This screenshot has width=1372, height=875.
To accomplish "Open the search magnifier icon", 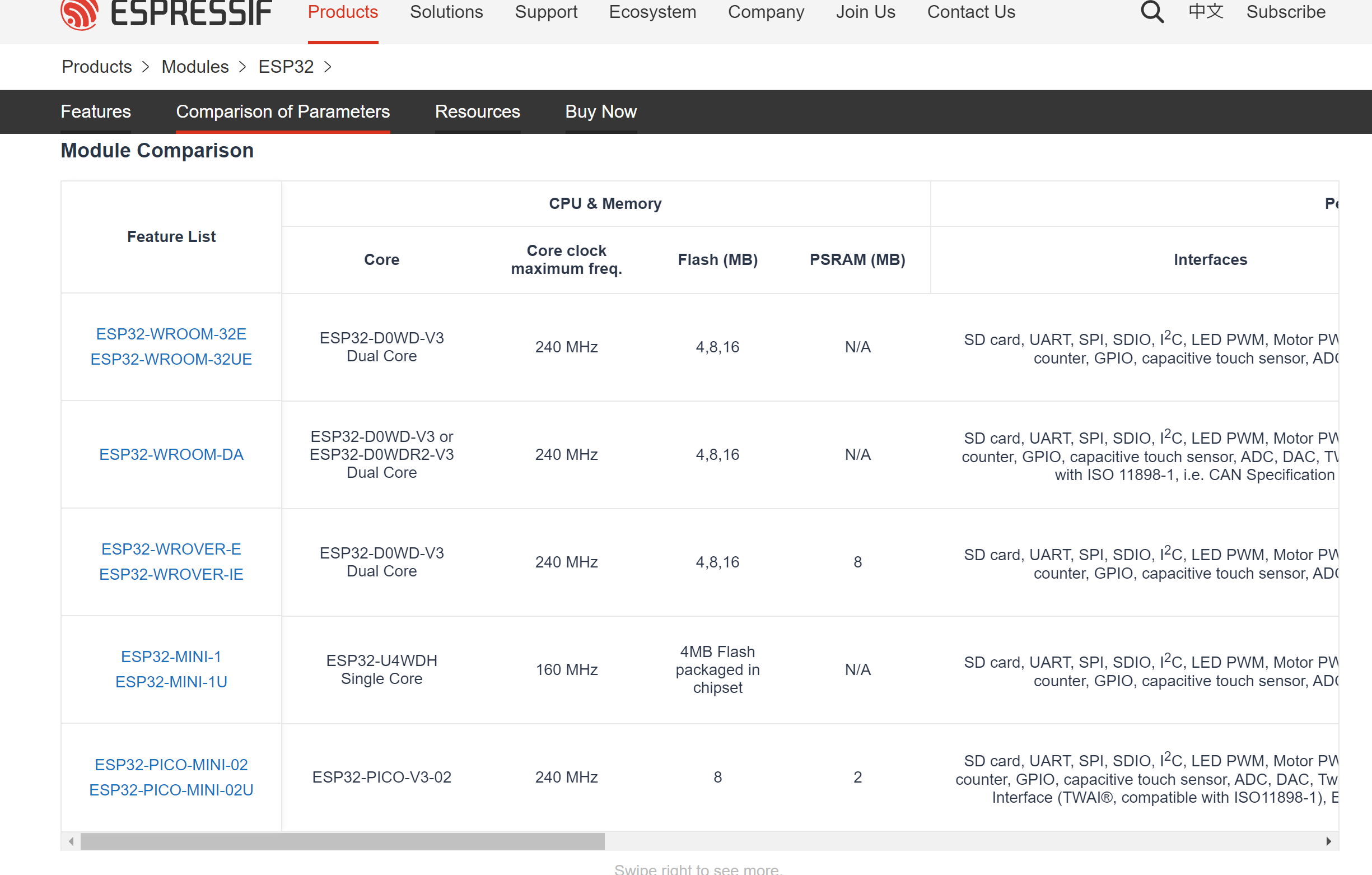I will click(x=1151, y=11).
